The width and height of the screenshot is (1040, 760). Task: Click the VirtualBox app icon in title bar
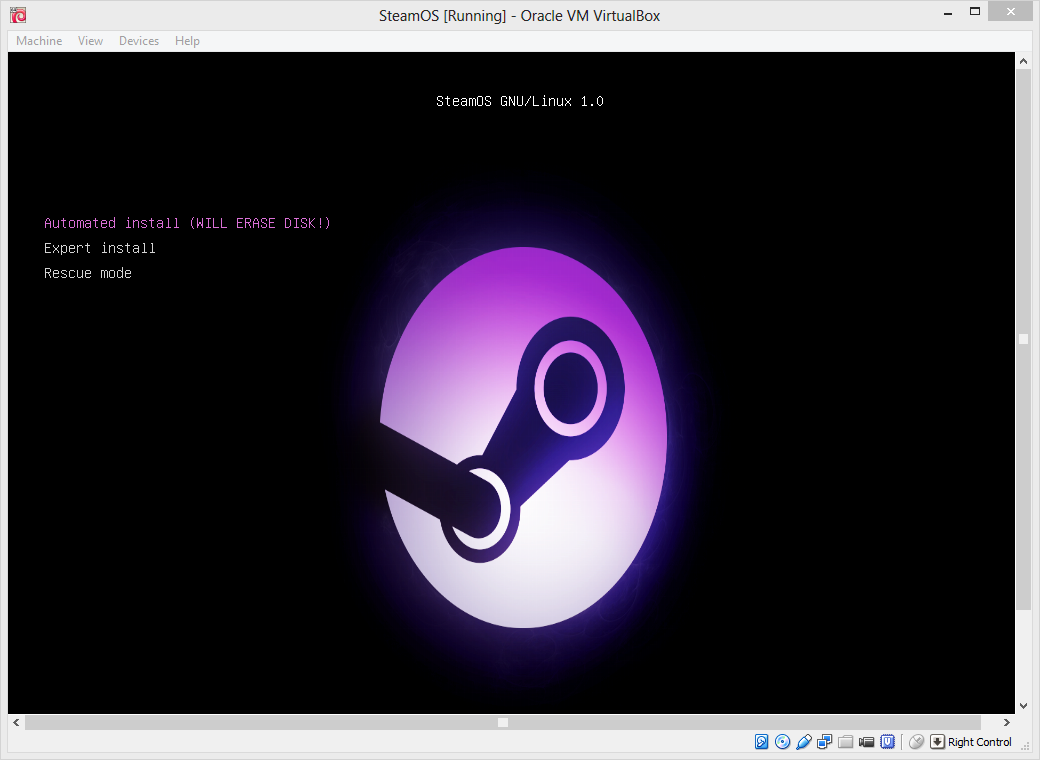18,15
